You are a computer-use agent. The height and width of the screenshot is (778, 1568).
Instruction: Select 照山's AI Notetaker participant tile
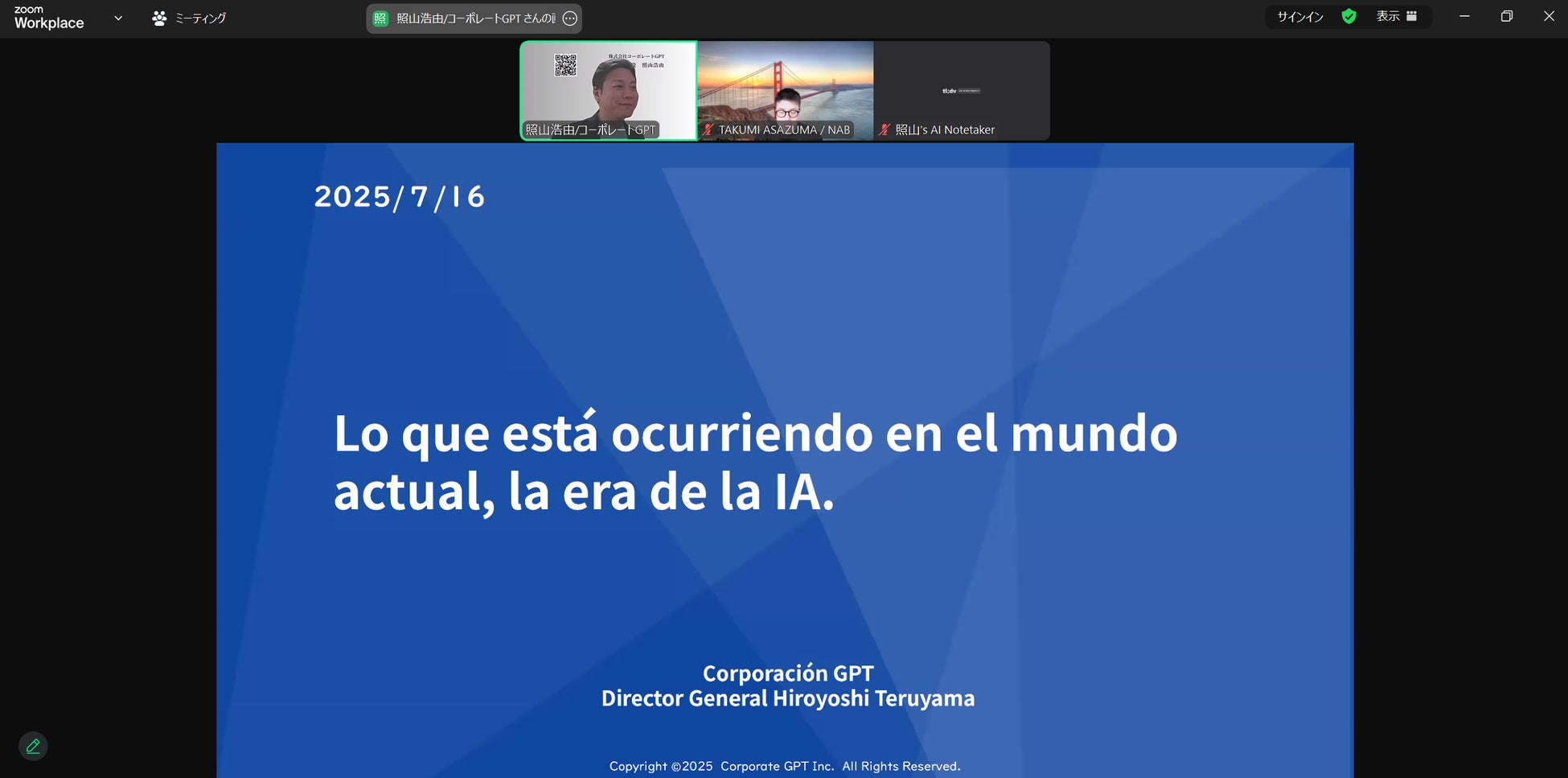tap(962, 90)
